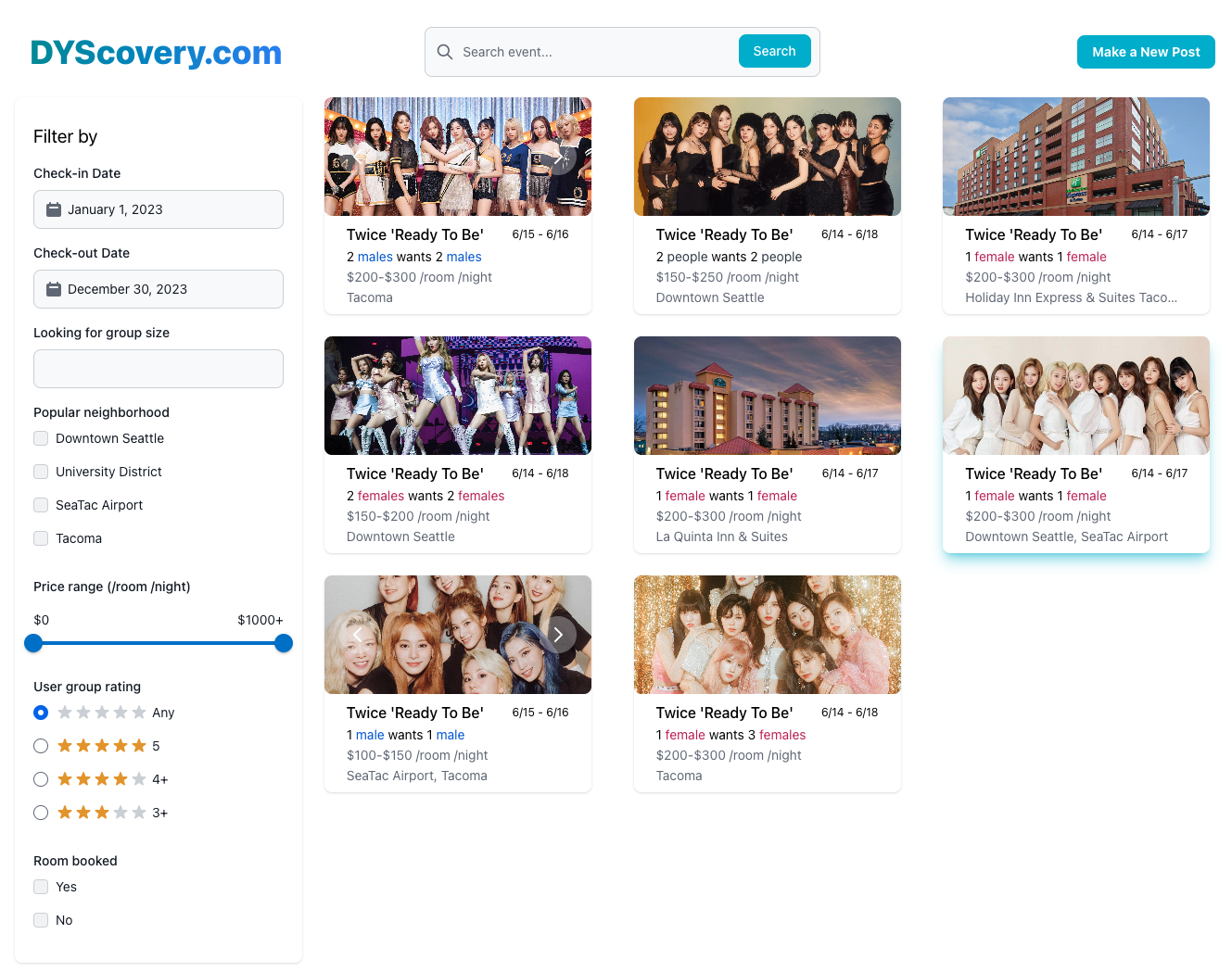Click the 1 female wants 3 females thumbnail

pos(768,635)
